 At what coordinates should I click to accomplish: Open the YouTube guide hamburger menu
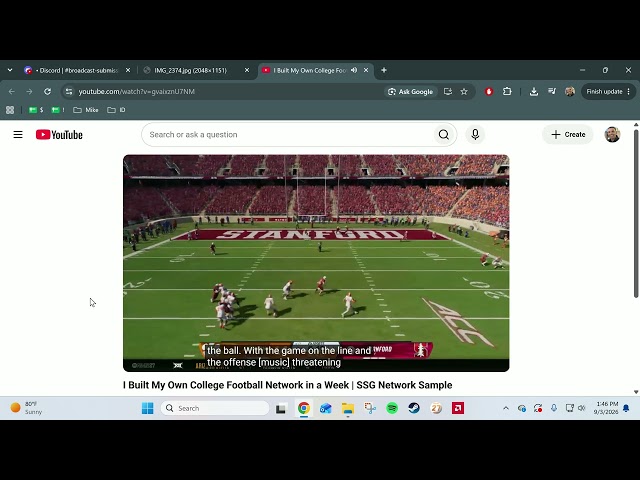tap(18, 134)
